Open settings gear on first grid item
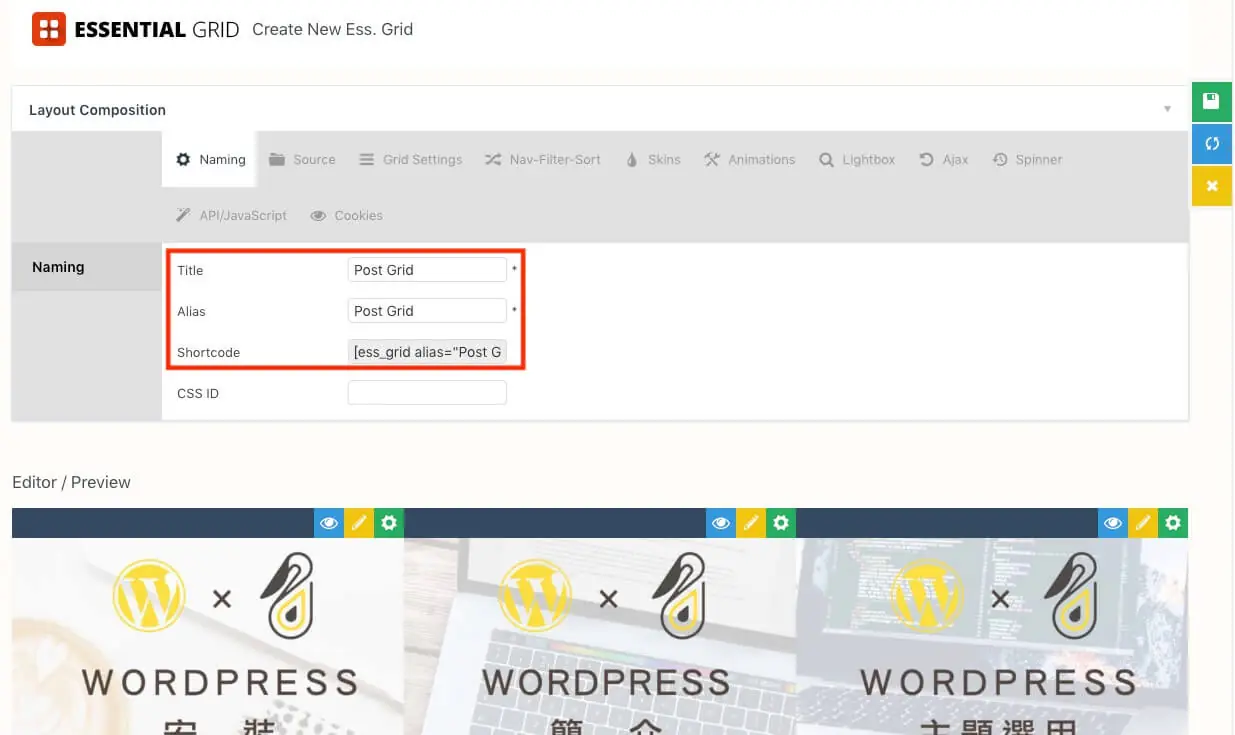 click(x=389, y=523)
